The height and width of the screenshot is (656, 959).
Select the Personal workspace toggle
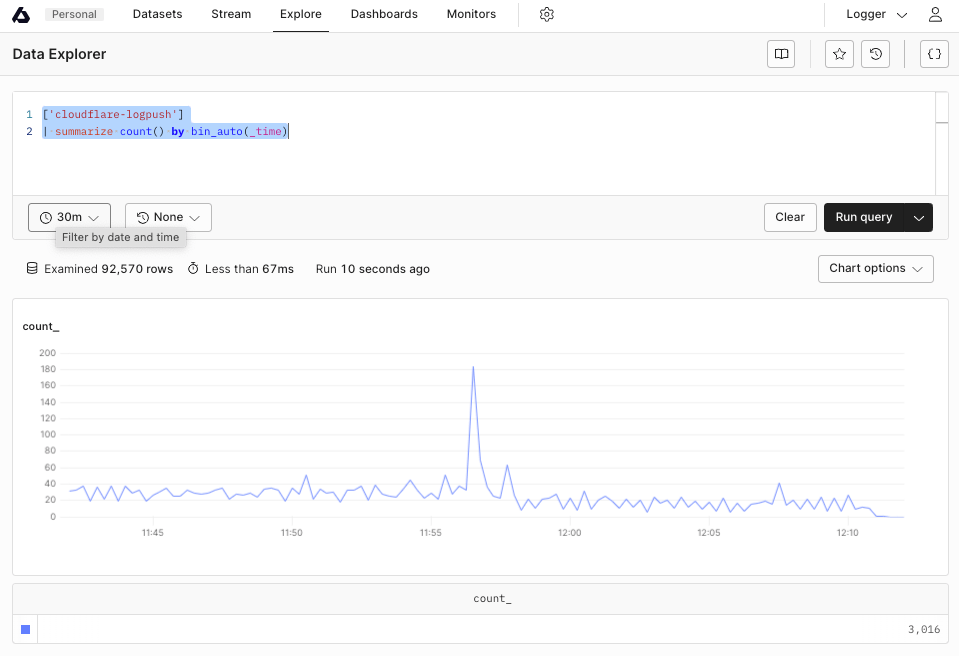click(x=74, y=14)
